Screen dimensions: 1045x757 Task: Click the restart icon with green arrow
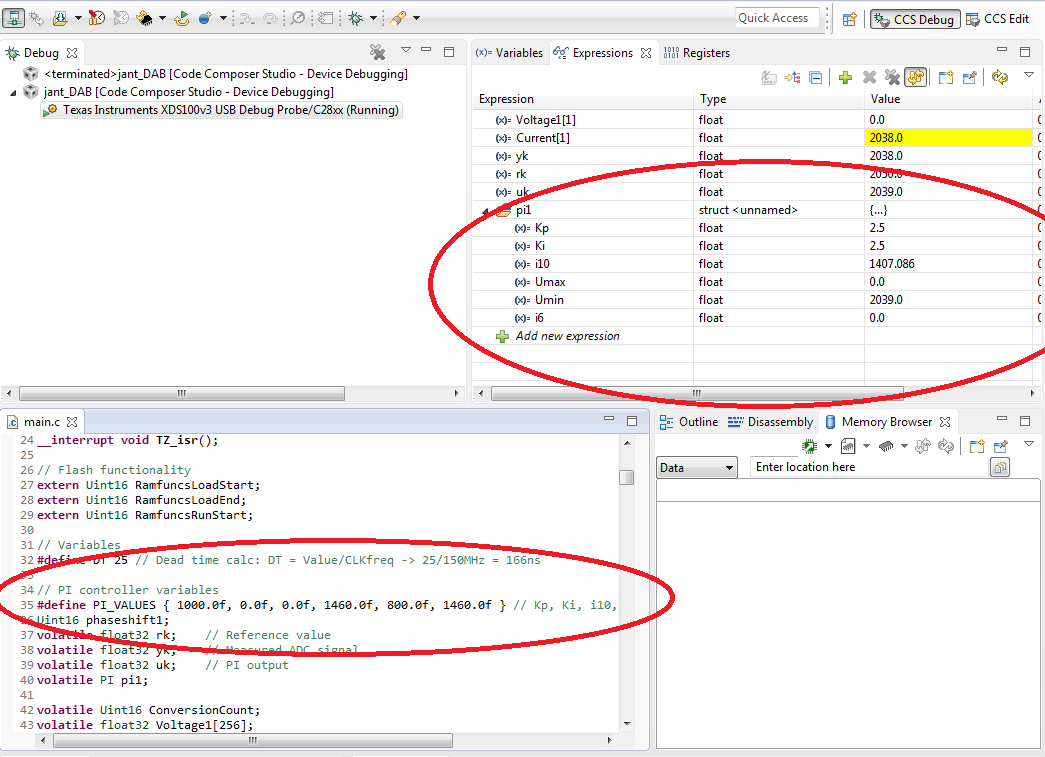pyautogui.click(x=181, y=18)
